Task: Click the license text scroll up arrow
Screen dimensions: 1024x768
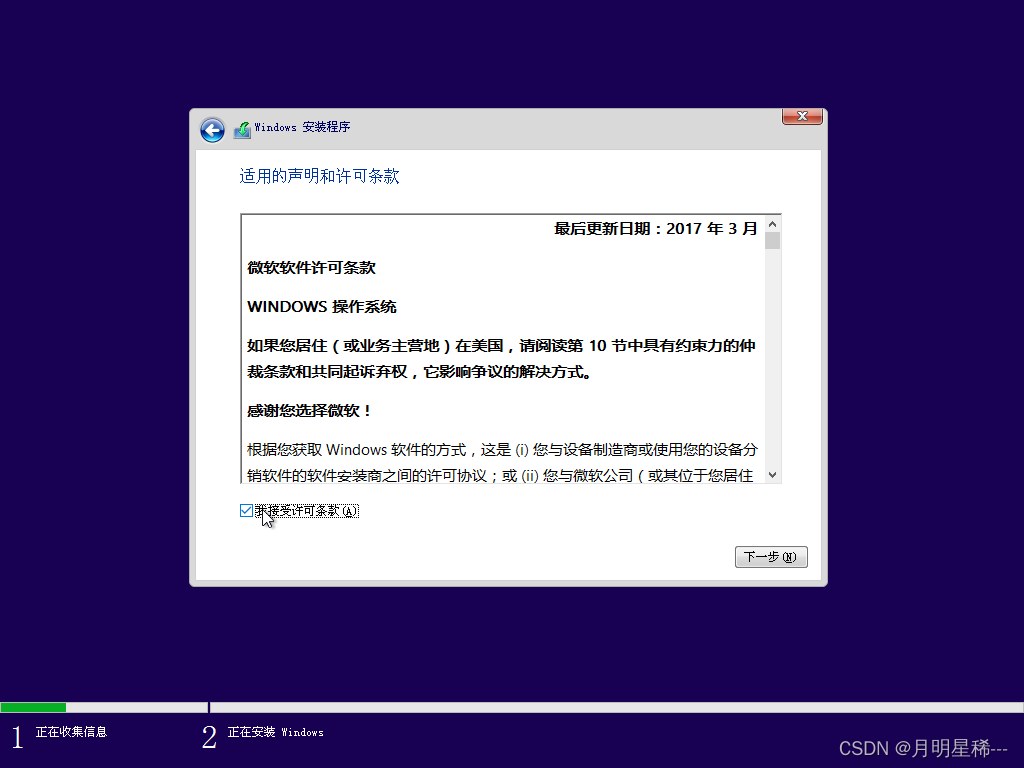Action: [773, 224]
